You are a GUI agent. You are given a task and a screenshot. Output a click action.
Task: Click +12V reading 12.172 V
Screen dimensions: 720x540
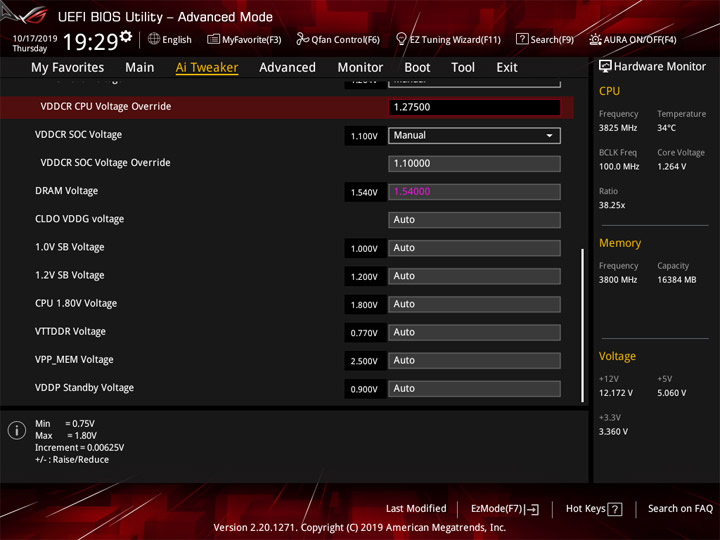(616, 393)
